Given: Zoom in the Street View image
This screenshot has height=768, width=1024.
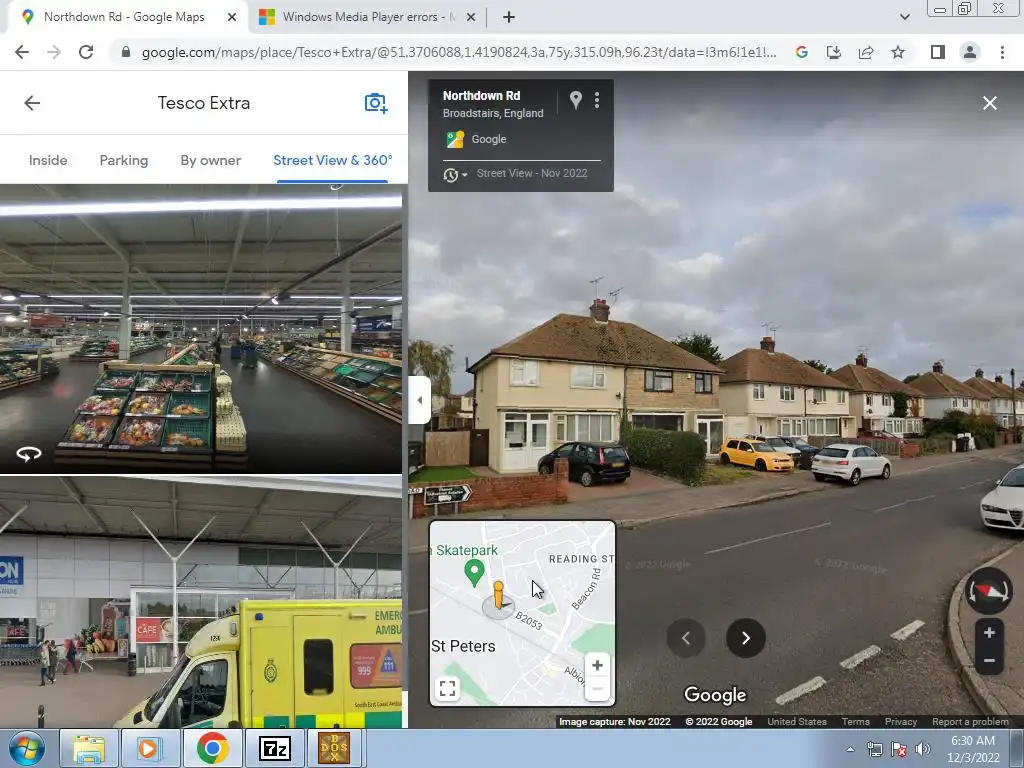Looking at the screenshot, I should 989,633.
